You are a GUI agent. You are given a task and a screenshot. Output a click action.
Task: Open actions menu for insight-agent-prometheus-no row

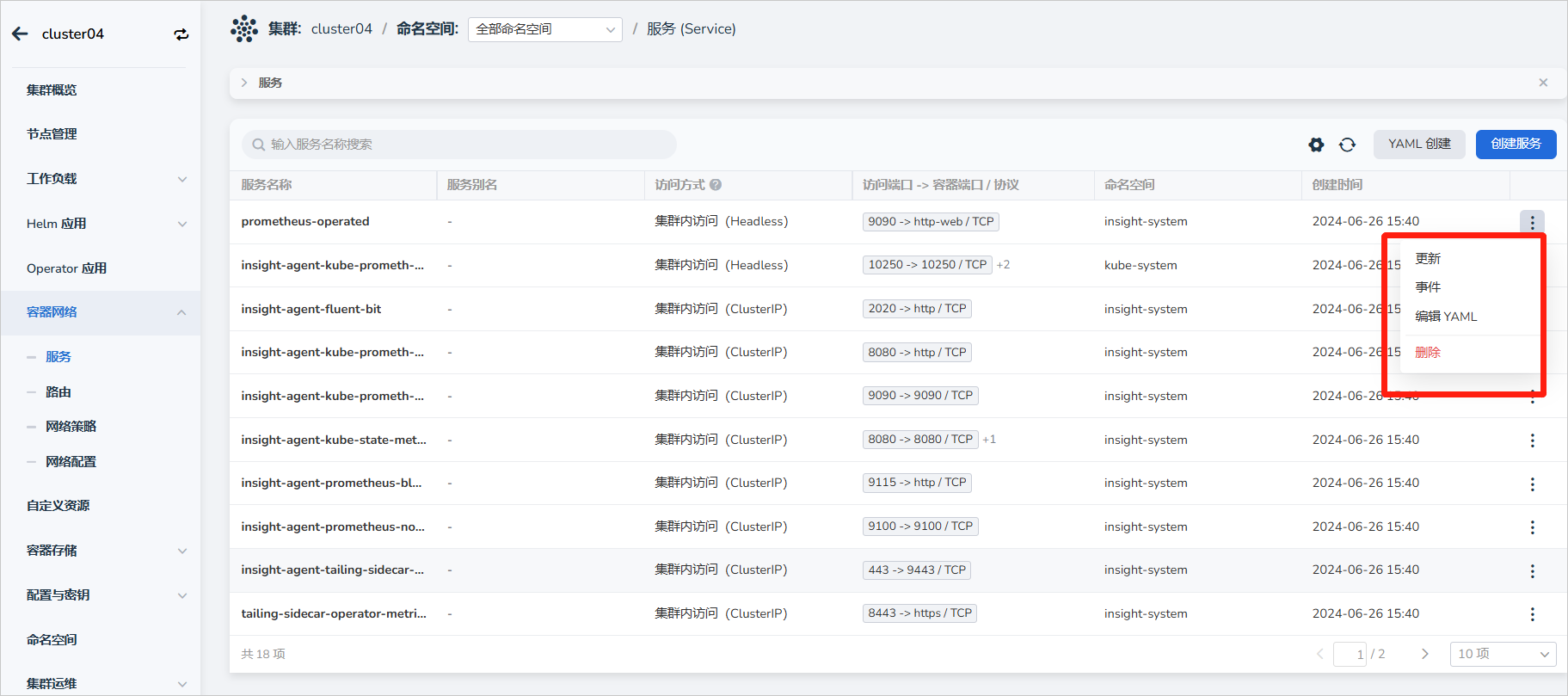click(1532, 527)
